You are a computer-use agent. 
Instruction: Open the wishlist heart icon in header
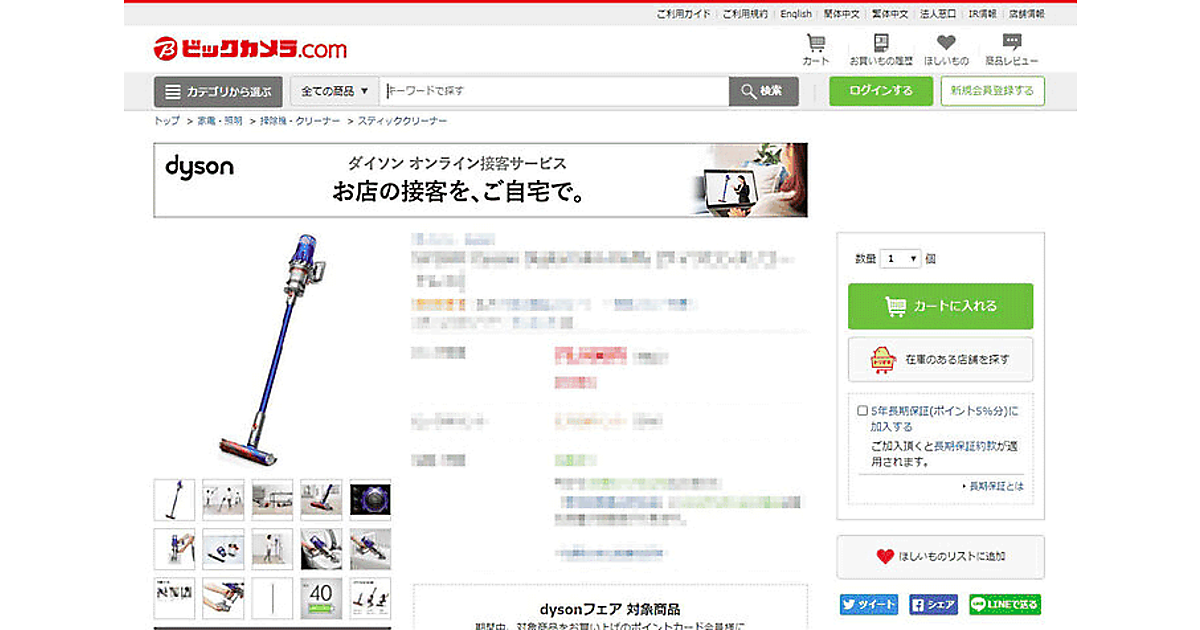(946, 49)
